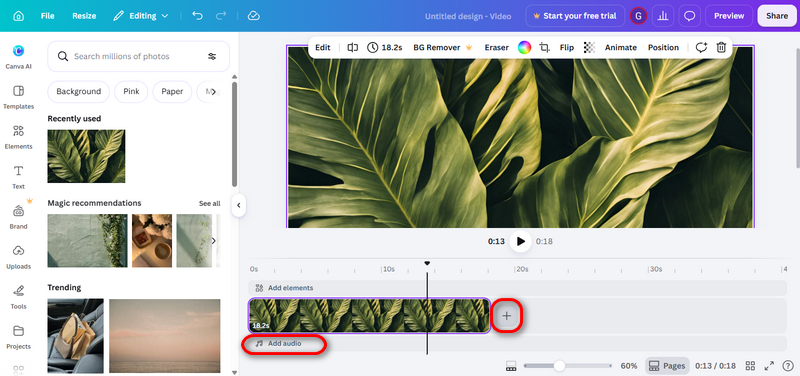
Task: Open the Uploads panel
Action: [18, 257]
